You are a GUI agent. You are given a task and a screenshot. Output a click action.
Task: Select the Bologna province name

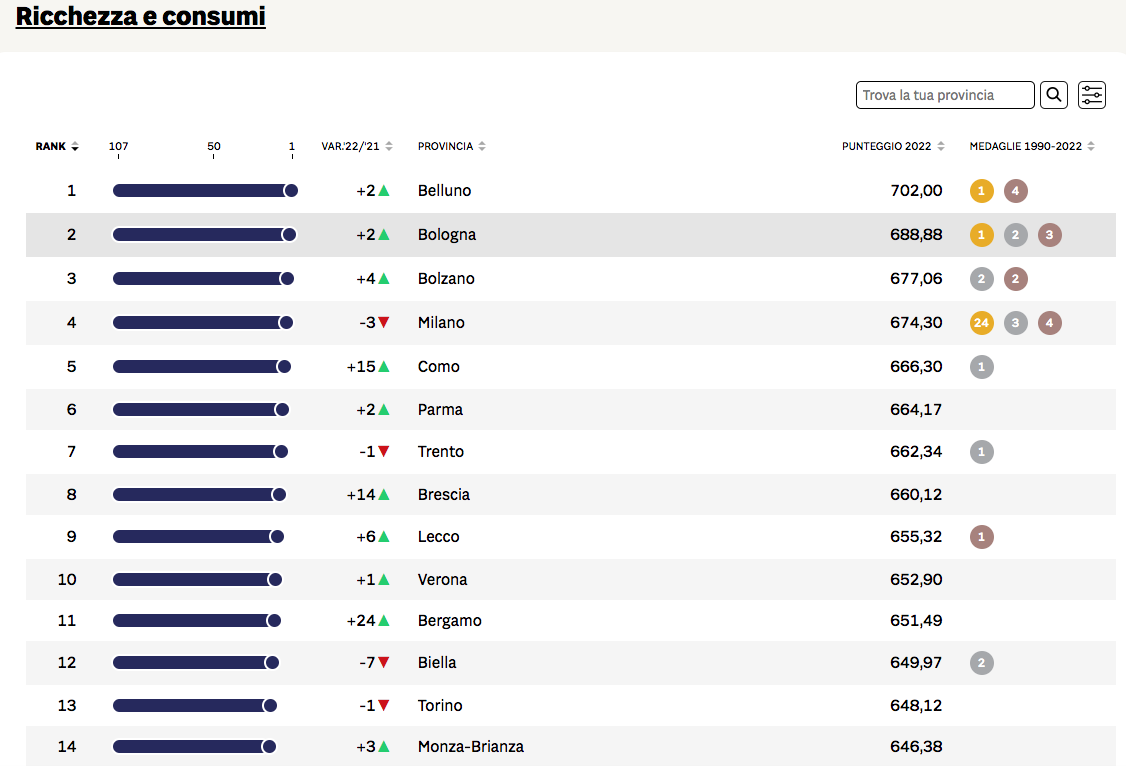point(447,235)
